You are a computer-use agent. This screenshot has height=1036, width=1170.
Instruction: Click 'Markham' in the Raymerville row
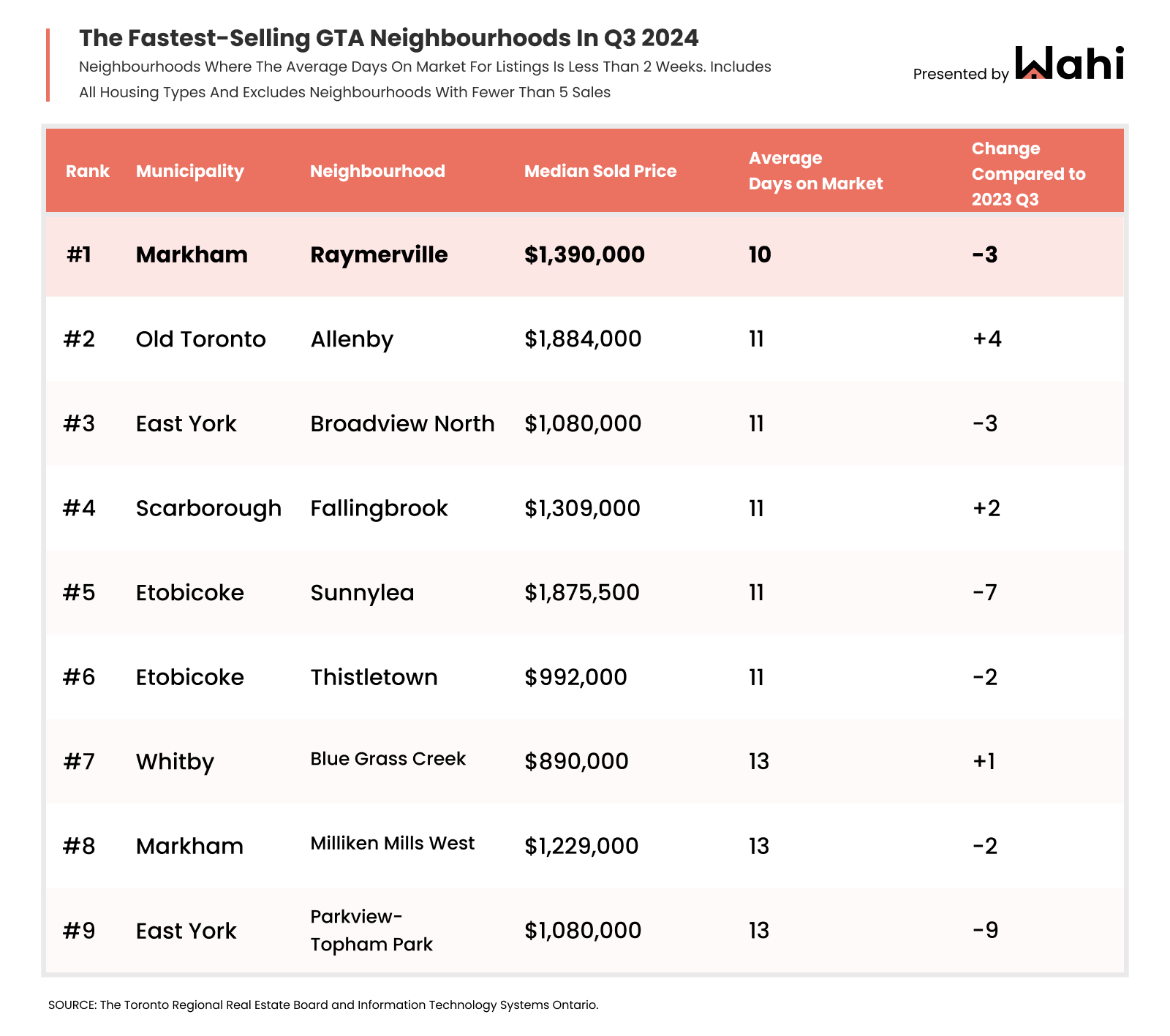click(x=192, y=254)
